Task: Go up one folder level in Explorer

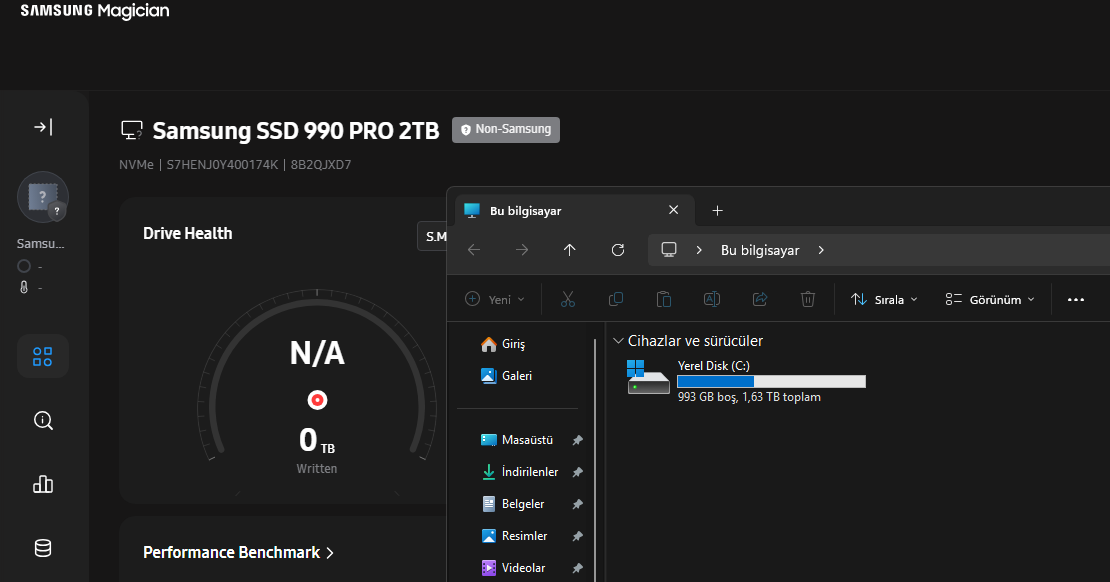Action: [569, 250]
